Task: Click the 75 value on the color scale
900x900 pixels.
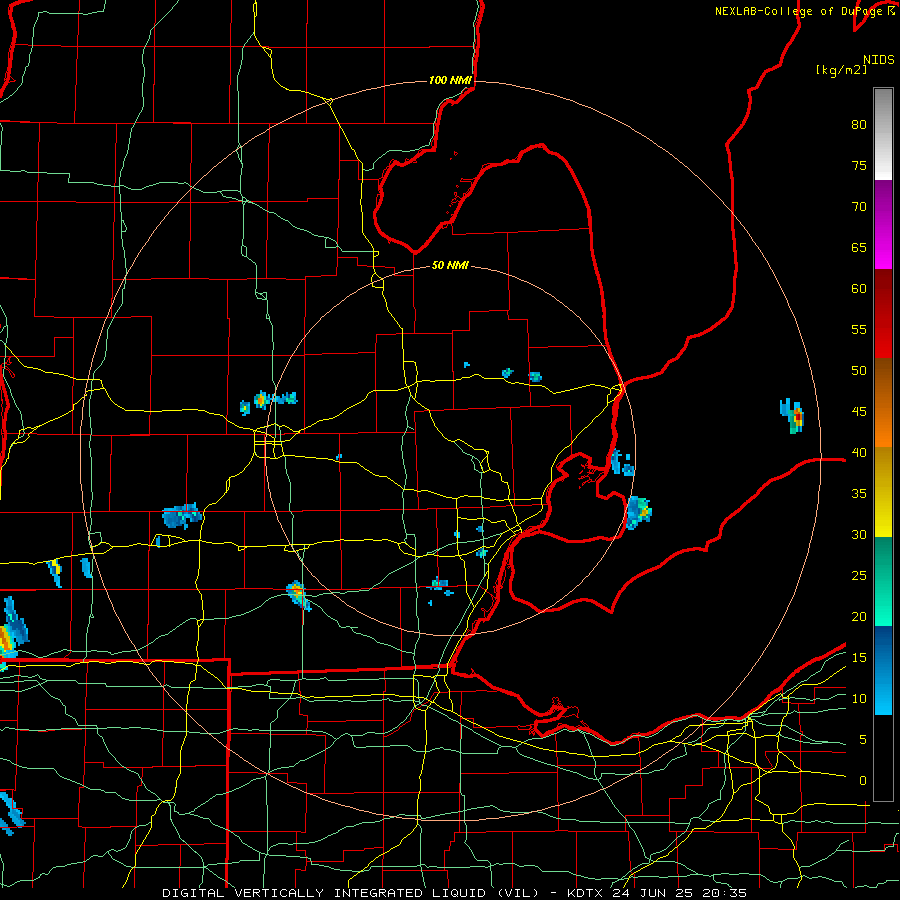Action: click(x=859, y=165)
